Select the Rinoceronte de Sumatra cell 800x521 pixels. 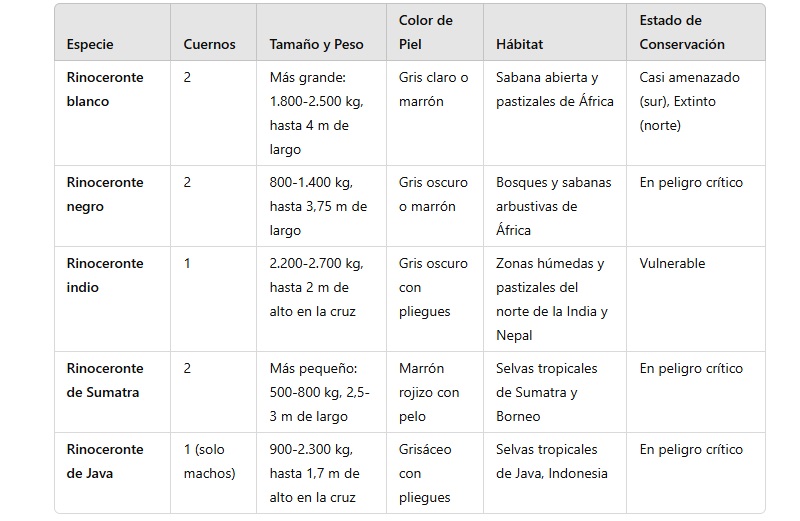click(105, 380)
